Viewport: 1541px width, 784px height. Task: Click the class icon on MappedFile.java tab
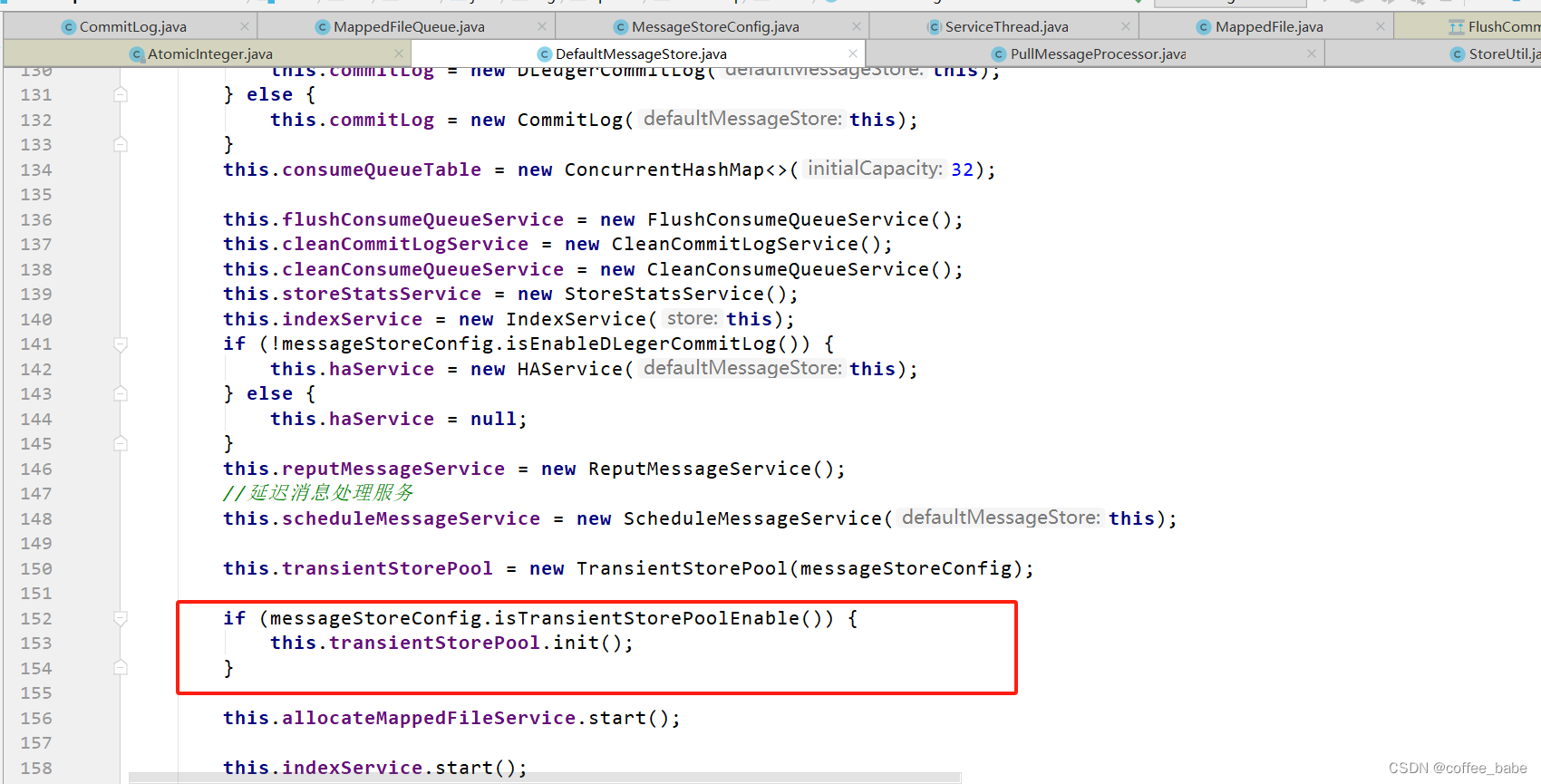1204,27
